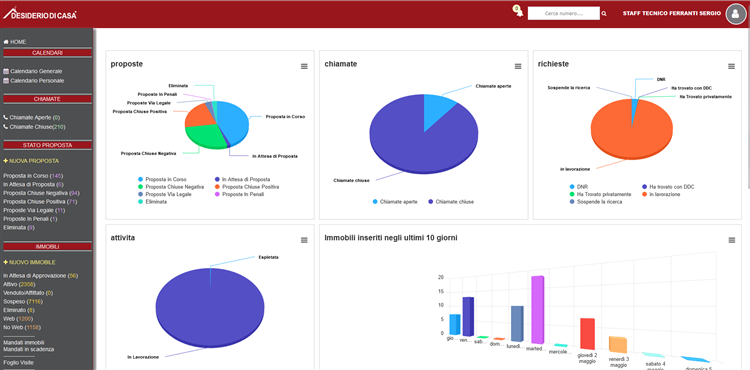Viewport: 750px width, 370px height.
Task: Open the proposte chart hamburger menu
Action: pos(304,66)
